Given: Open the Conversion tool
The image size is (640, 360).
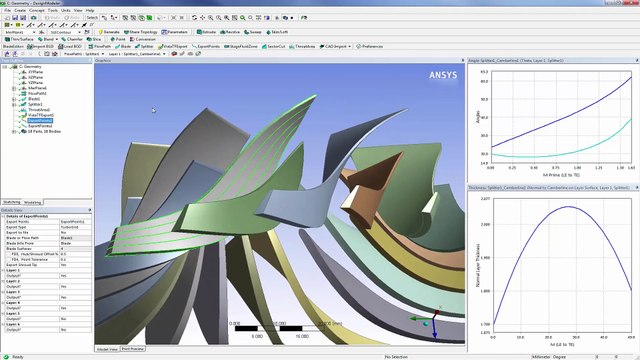Looking at the screenshot, I should click(143, 39).
